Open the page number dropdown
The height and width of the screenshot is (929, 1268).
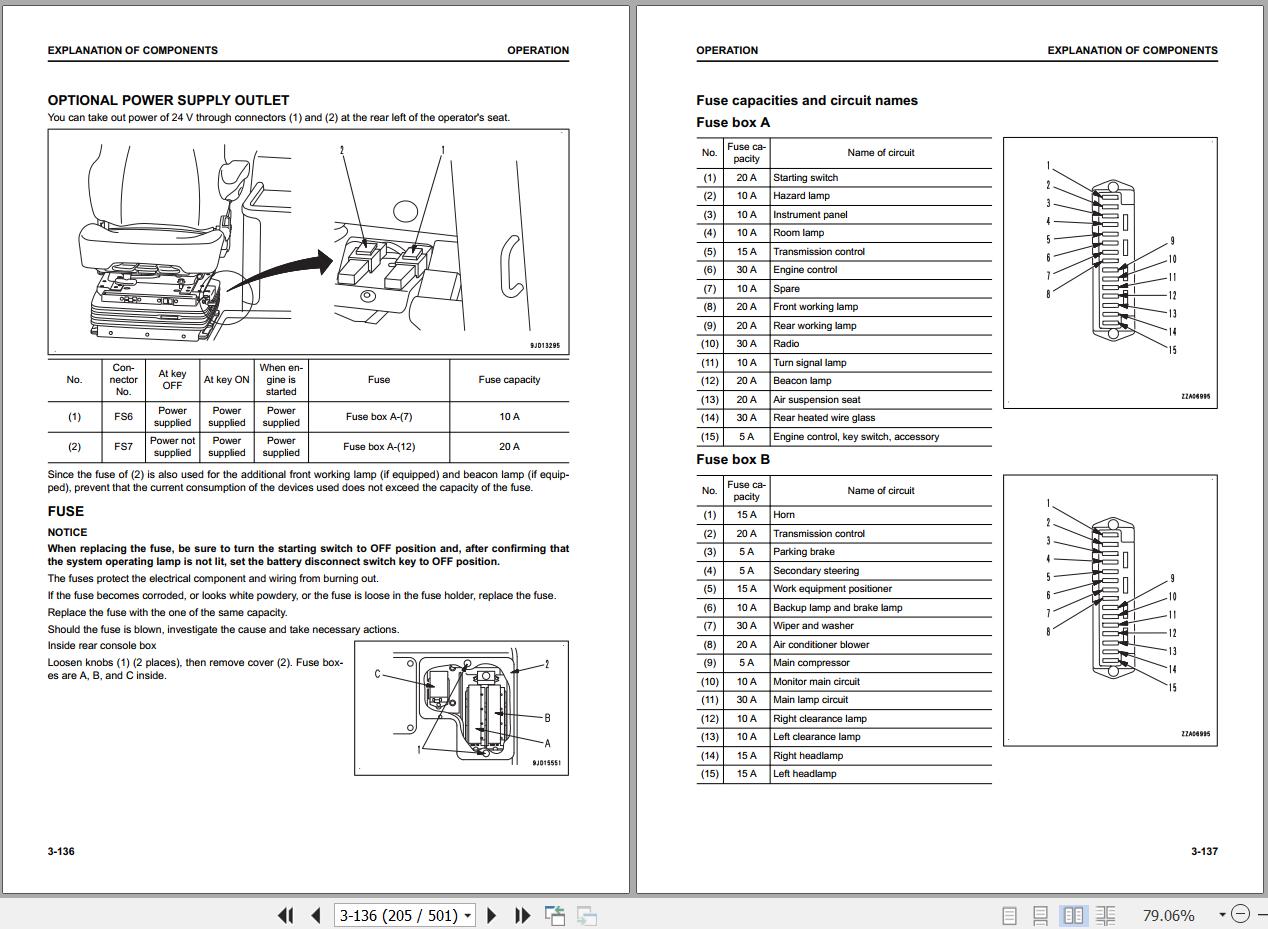click(468, 916)
